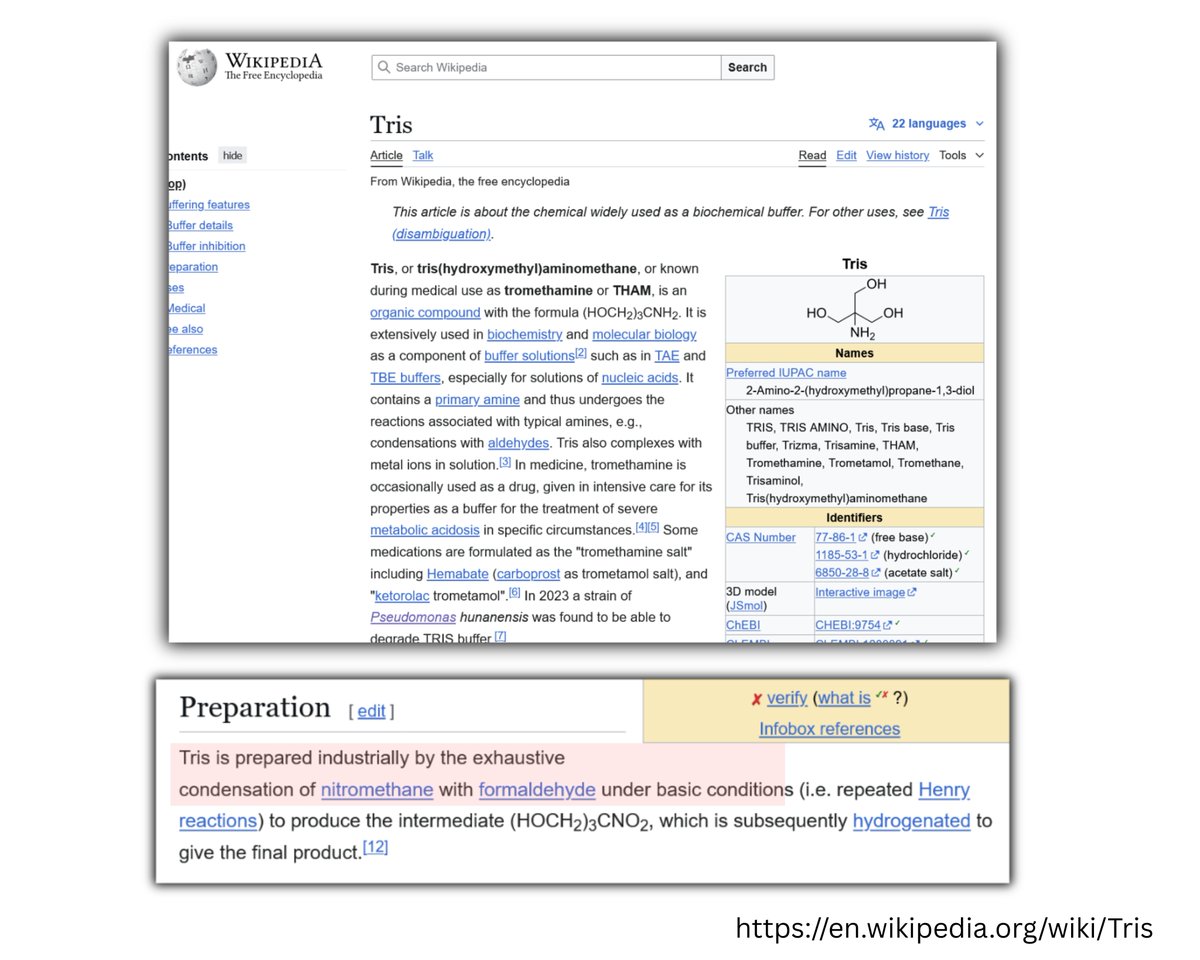Open the primary amine link
1200x960 pixels.
point(477,399)
